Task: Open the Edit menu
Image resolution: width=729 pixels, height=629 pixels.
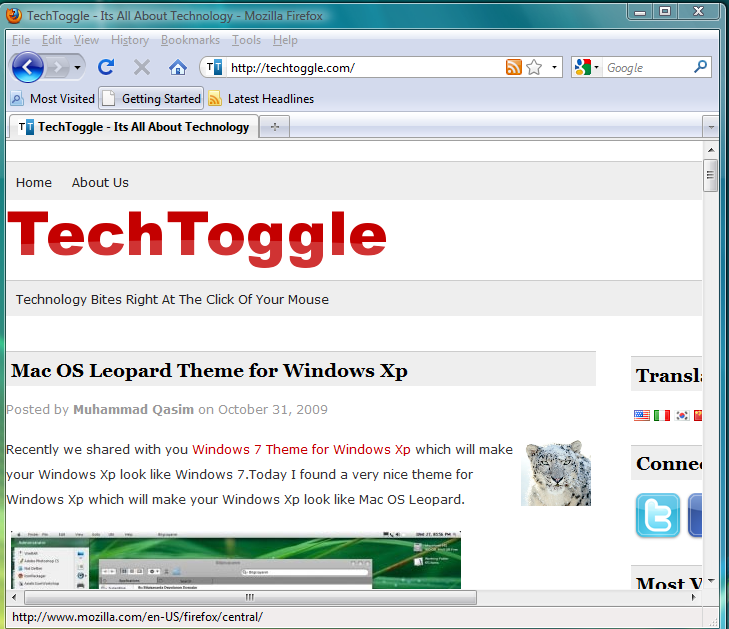Action: coord(52,40)
